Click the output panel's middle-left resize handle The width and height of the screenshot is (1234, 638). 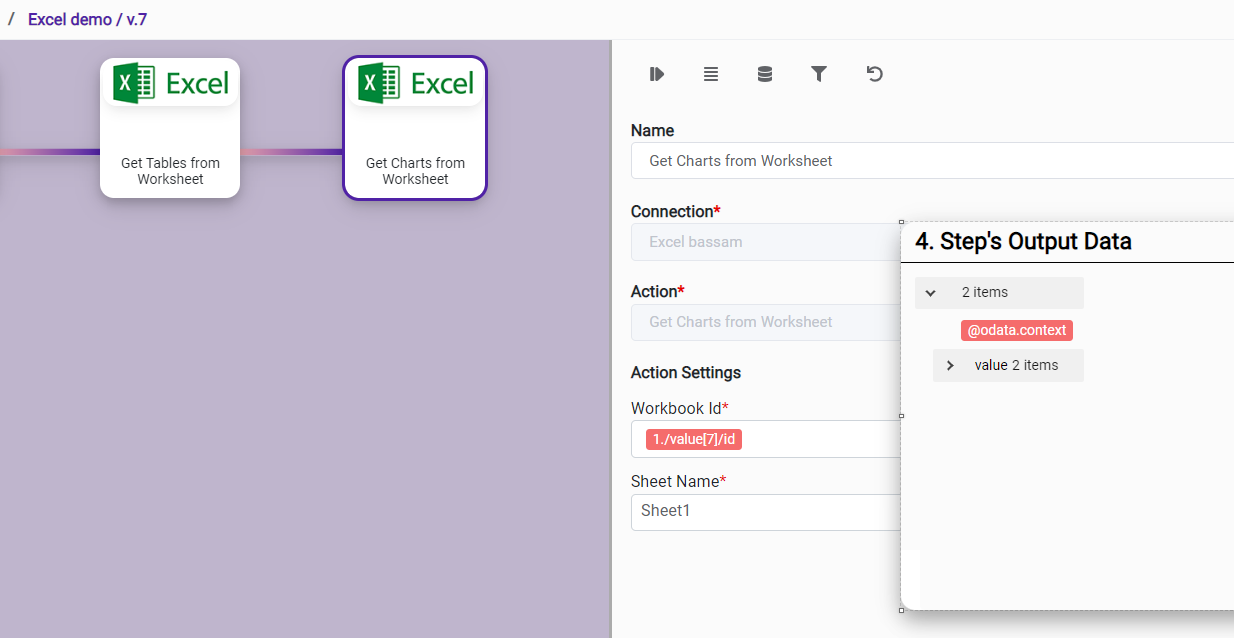[x=901, y=416]
